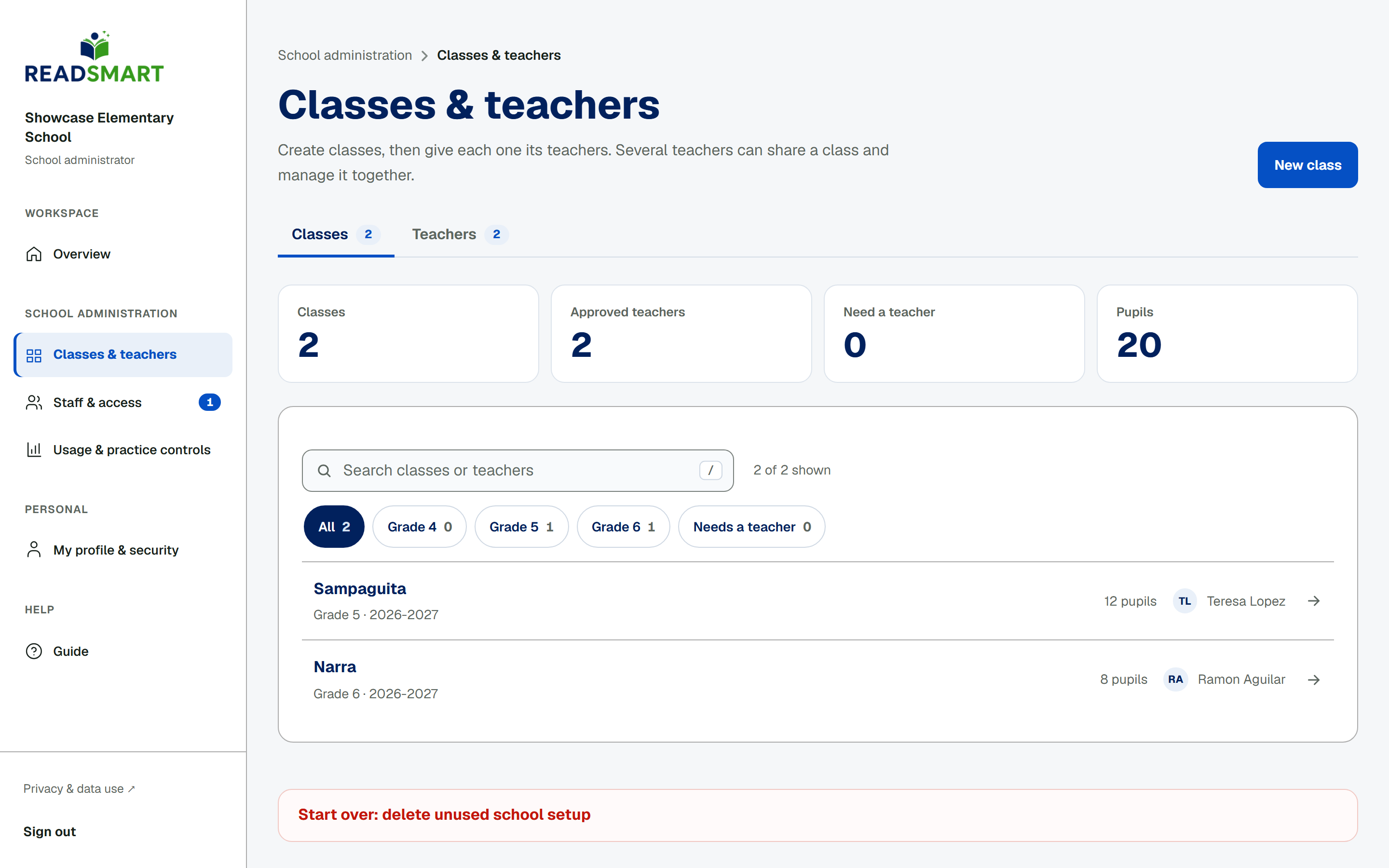The image size is (1389, 868).
Task: Click the Pupils 20 stat card
Action: point(1227,334)
